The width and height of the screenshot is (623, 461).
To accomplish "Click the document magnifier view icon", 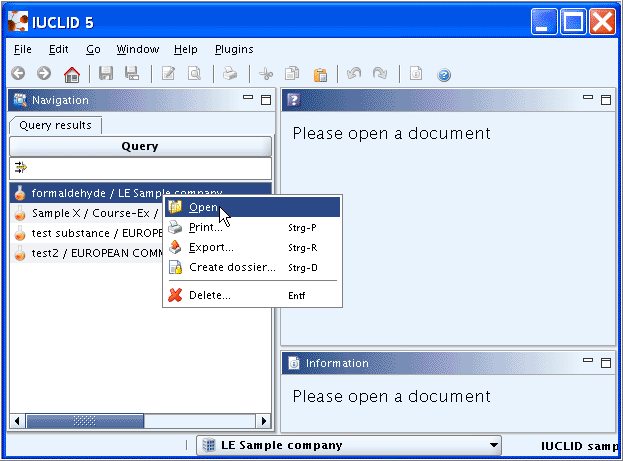I will [x=194, y=74].
